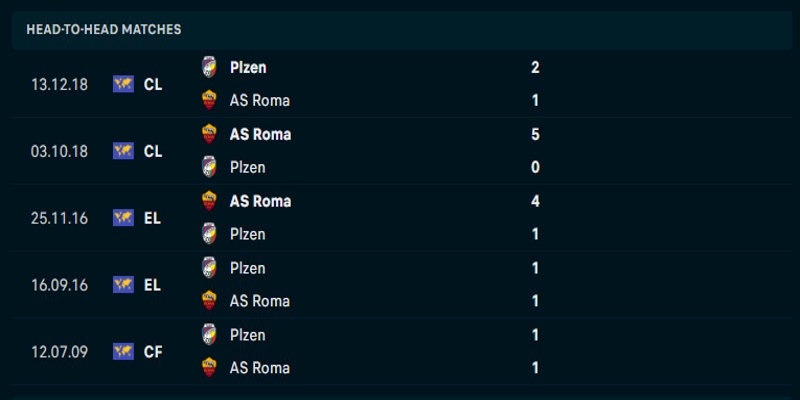Click AS Roma's score of 5
Image resolution: width=800 pixels, height=400 pixels.
click(536, 134)
